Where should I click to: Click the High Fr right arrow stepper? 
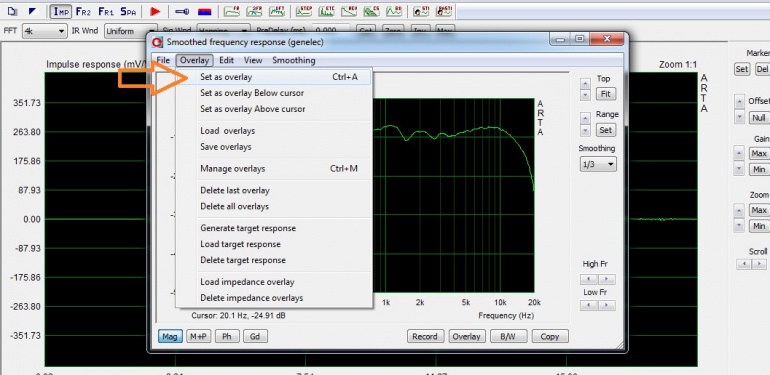pos(606,279)
